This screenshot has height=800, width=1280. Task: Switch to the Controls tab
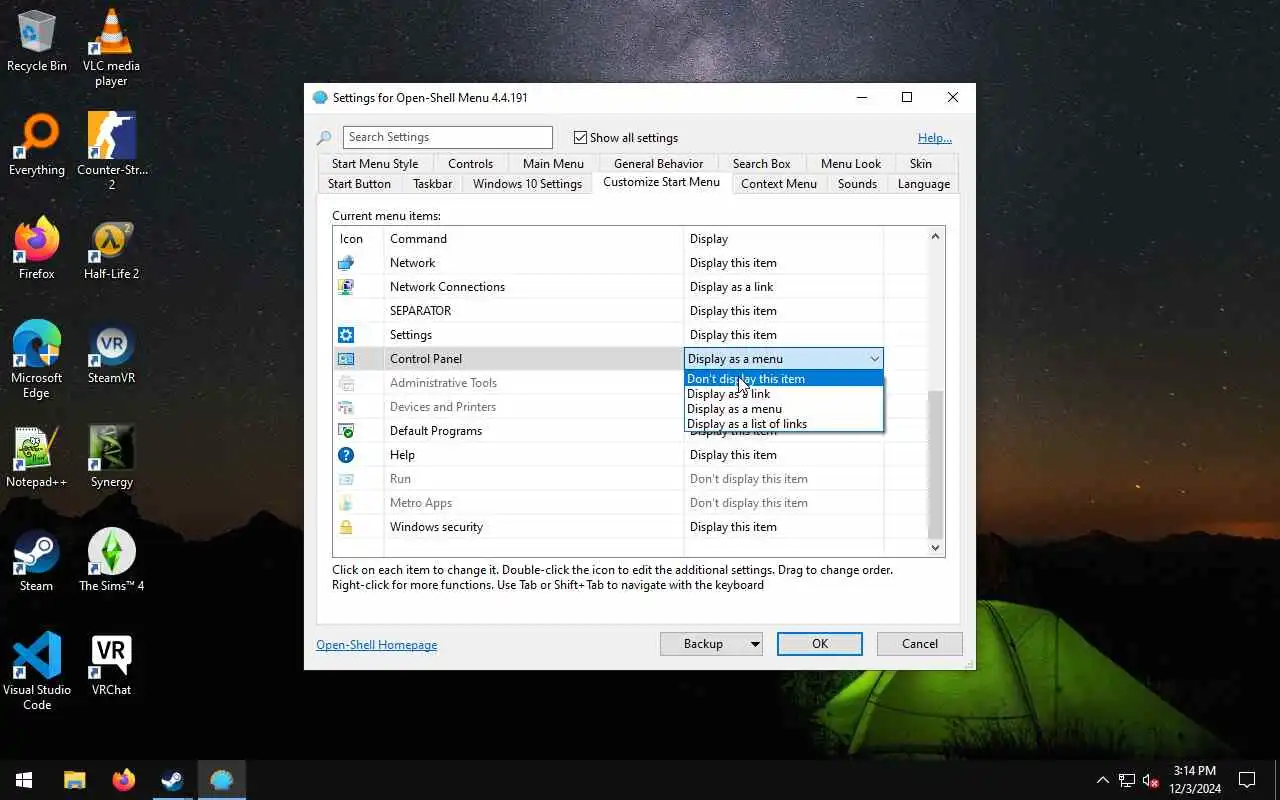(x=470, y=164)
